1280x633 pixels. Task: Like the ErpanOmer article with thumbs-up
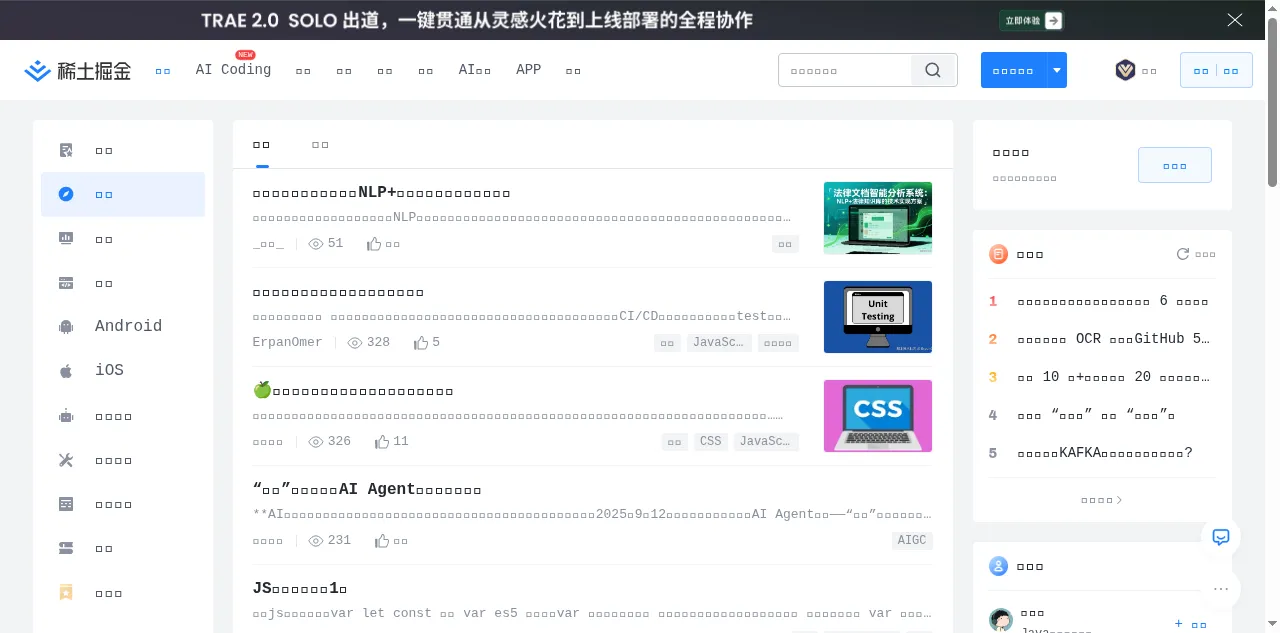pos(421,343)
